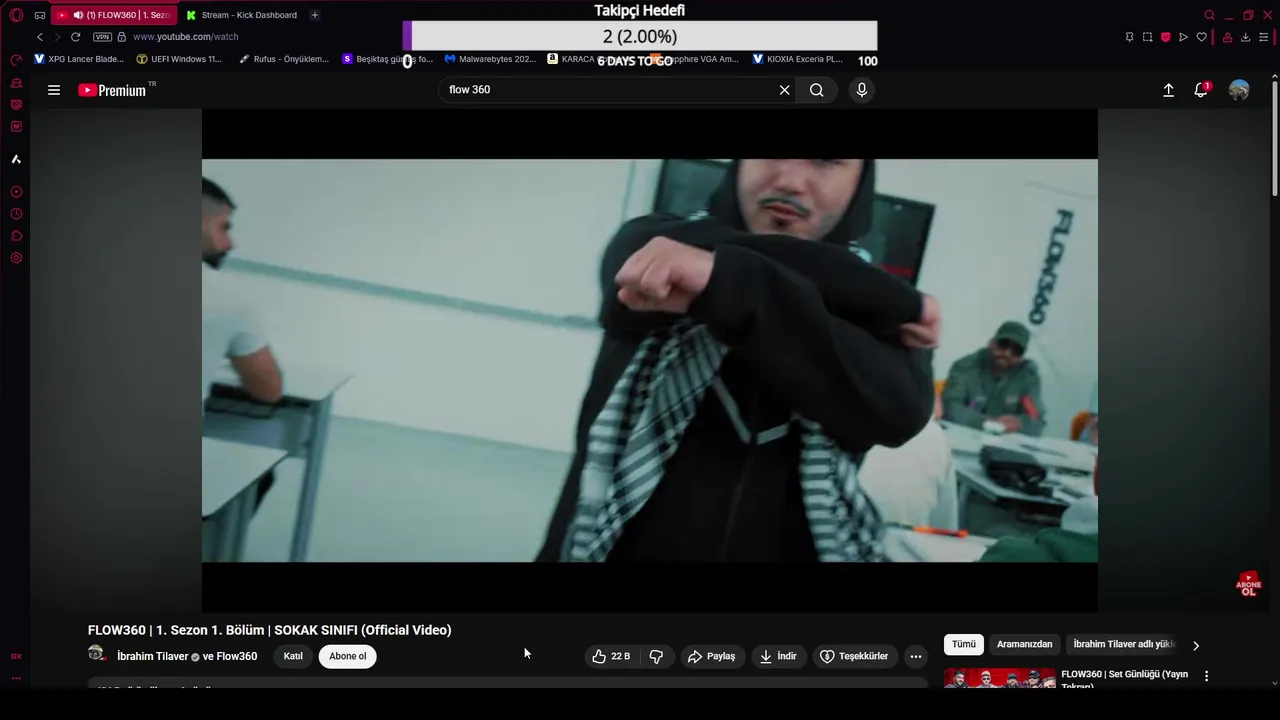This screenshot has width=1280, height=720.
Task: Open YouTube notifications bell
Action: [x=1201, y=90]
